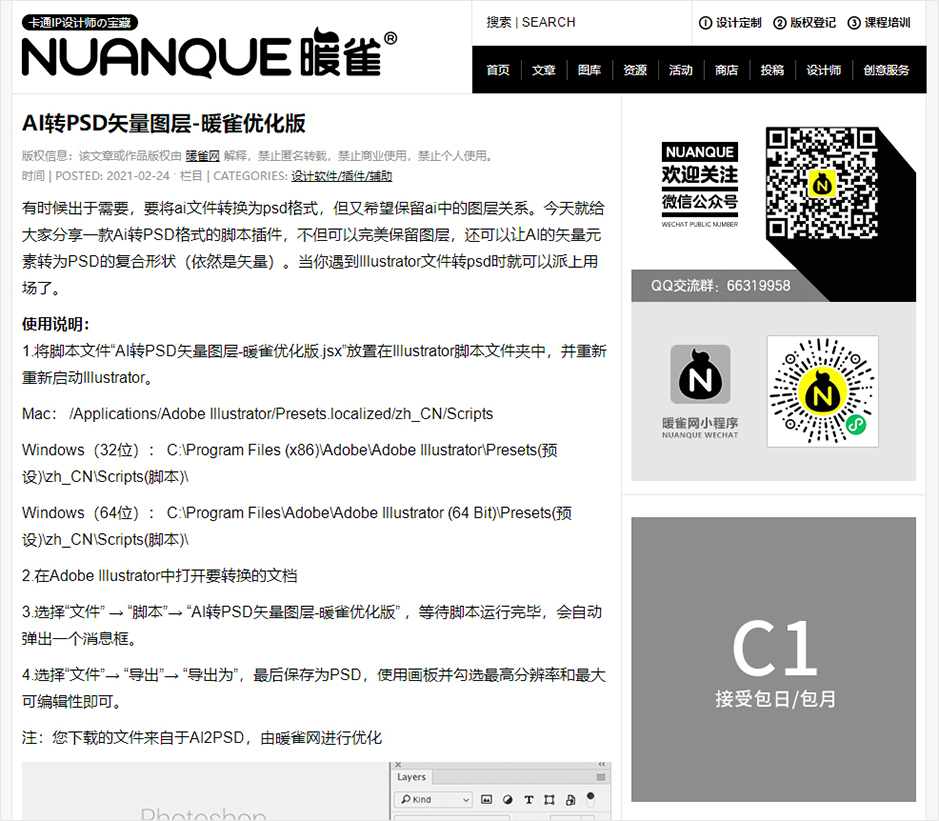Click the 使用说明: heading
The height and width of the screenshot is (821, 939).
pyautogui.click(x=56, y=324)
